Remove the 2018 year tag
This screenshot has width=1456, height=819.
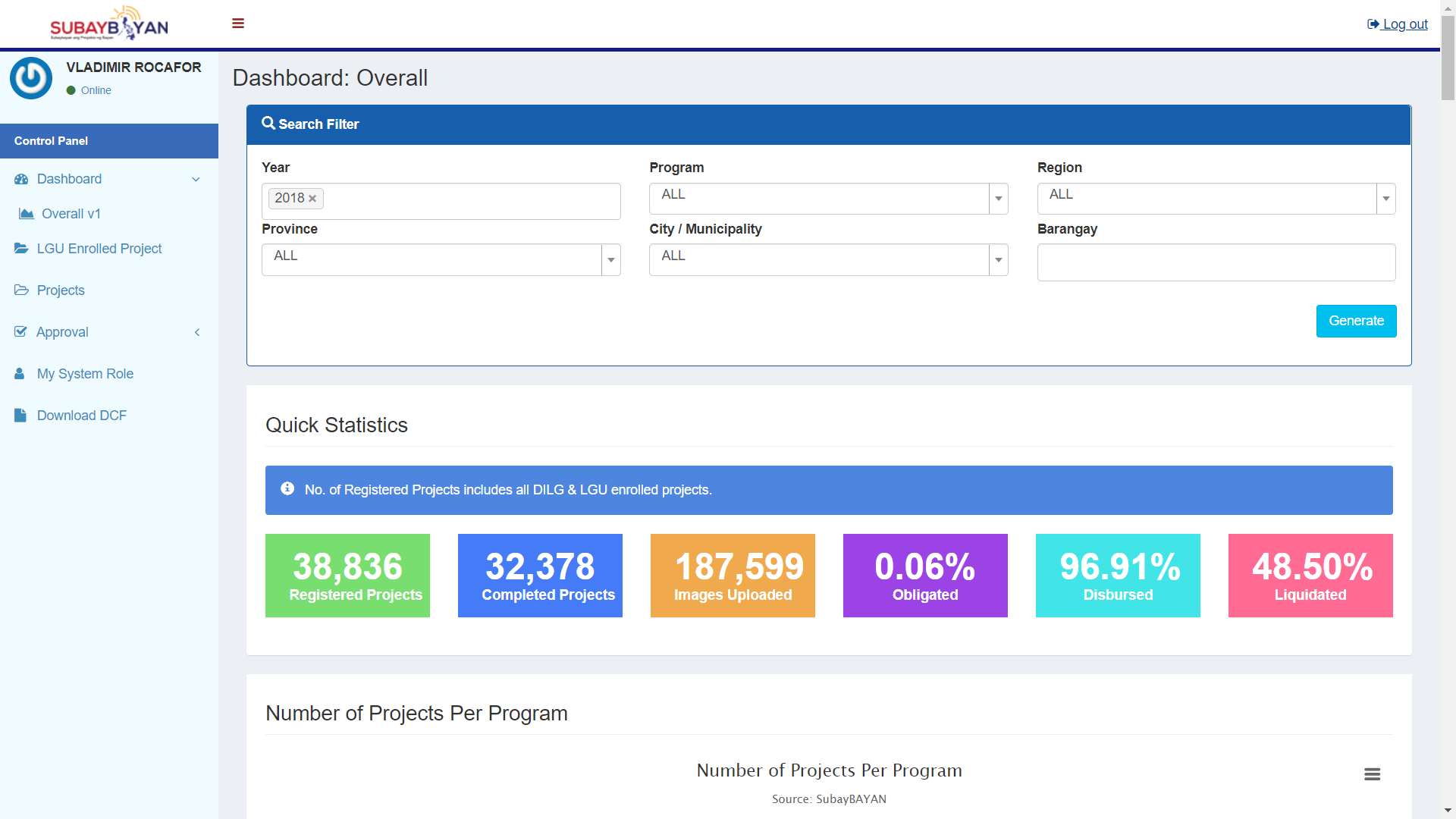[x=312, y=199]
